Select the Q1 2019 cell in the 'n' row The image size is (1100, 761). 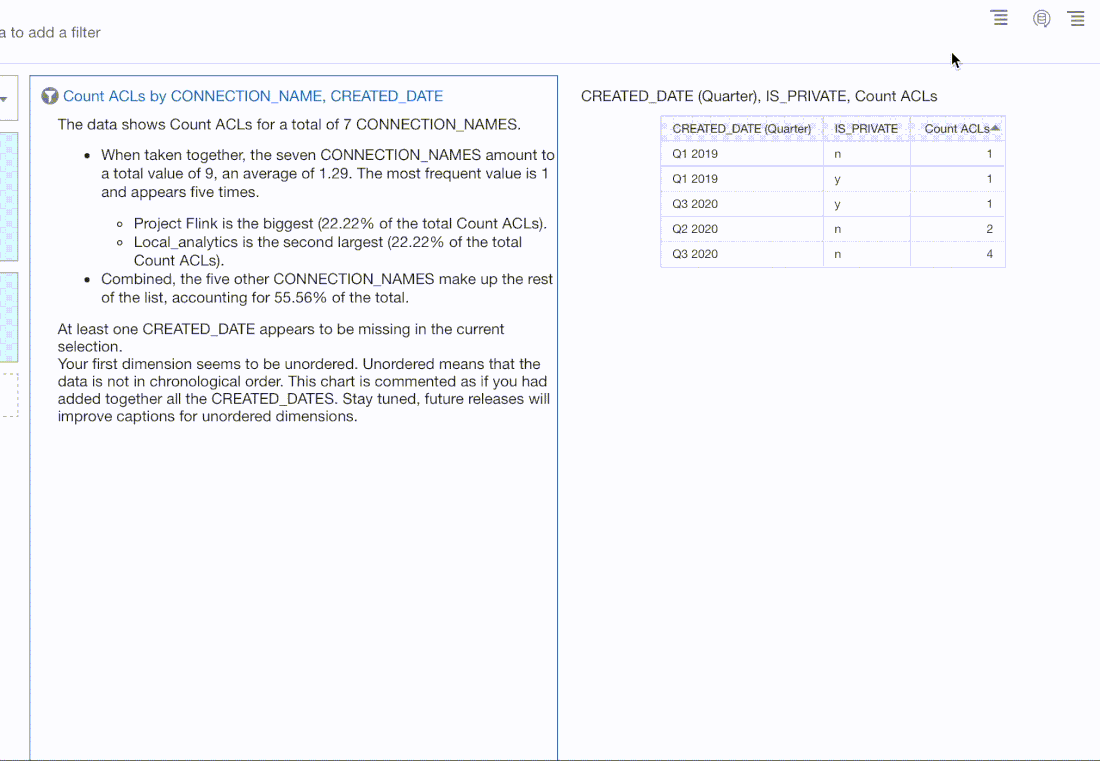coord(742,154)
